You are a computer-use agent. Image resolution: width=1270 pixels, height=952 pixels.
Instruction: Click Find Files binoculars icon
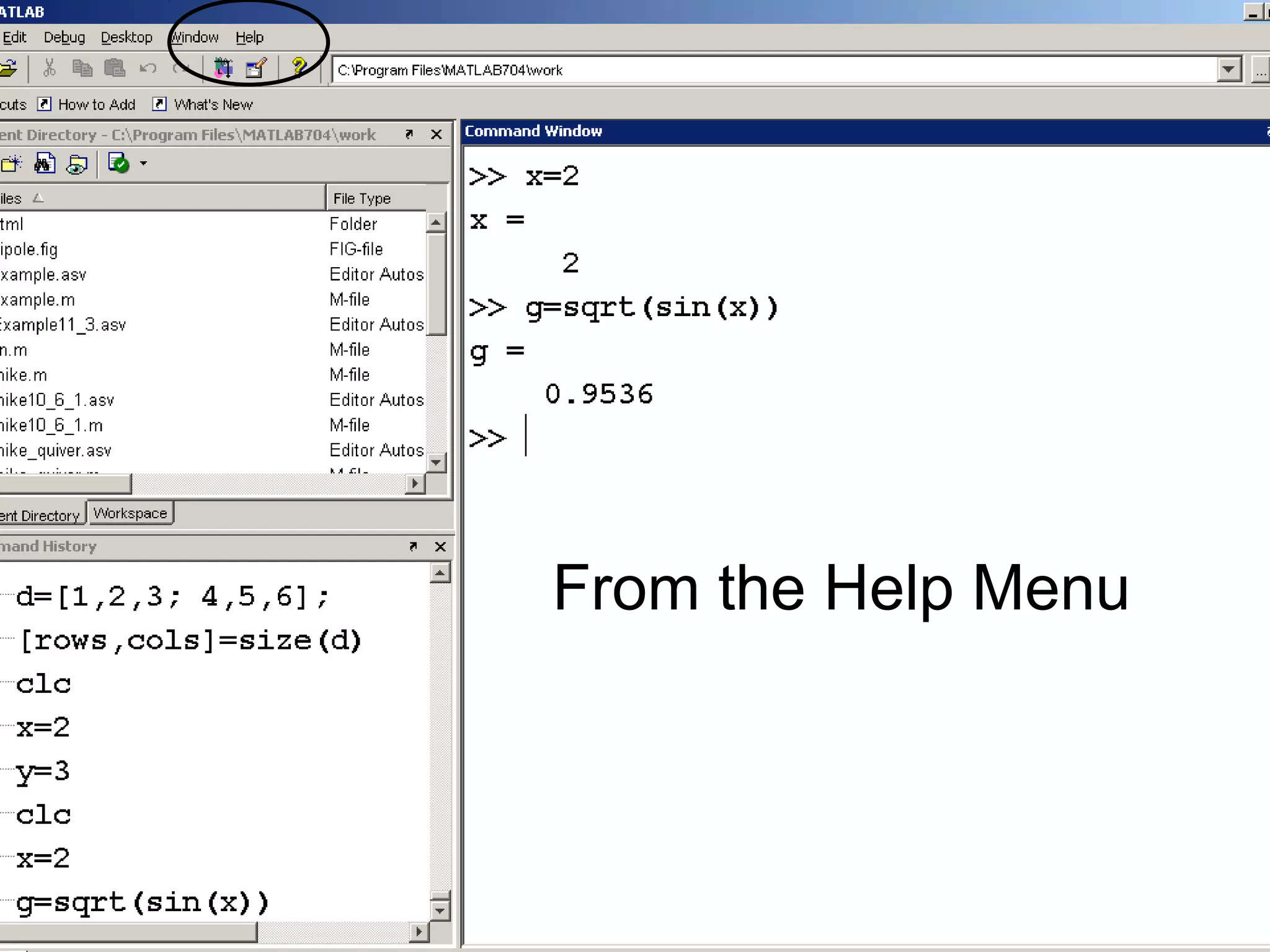tap(45, 164)
